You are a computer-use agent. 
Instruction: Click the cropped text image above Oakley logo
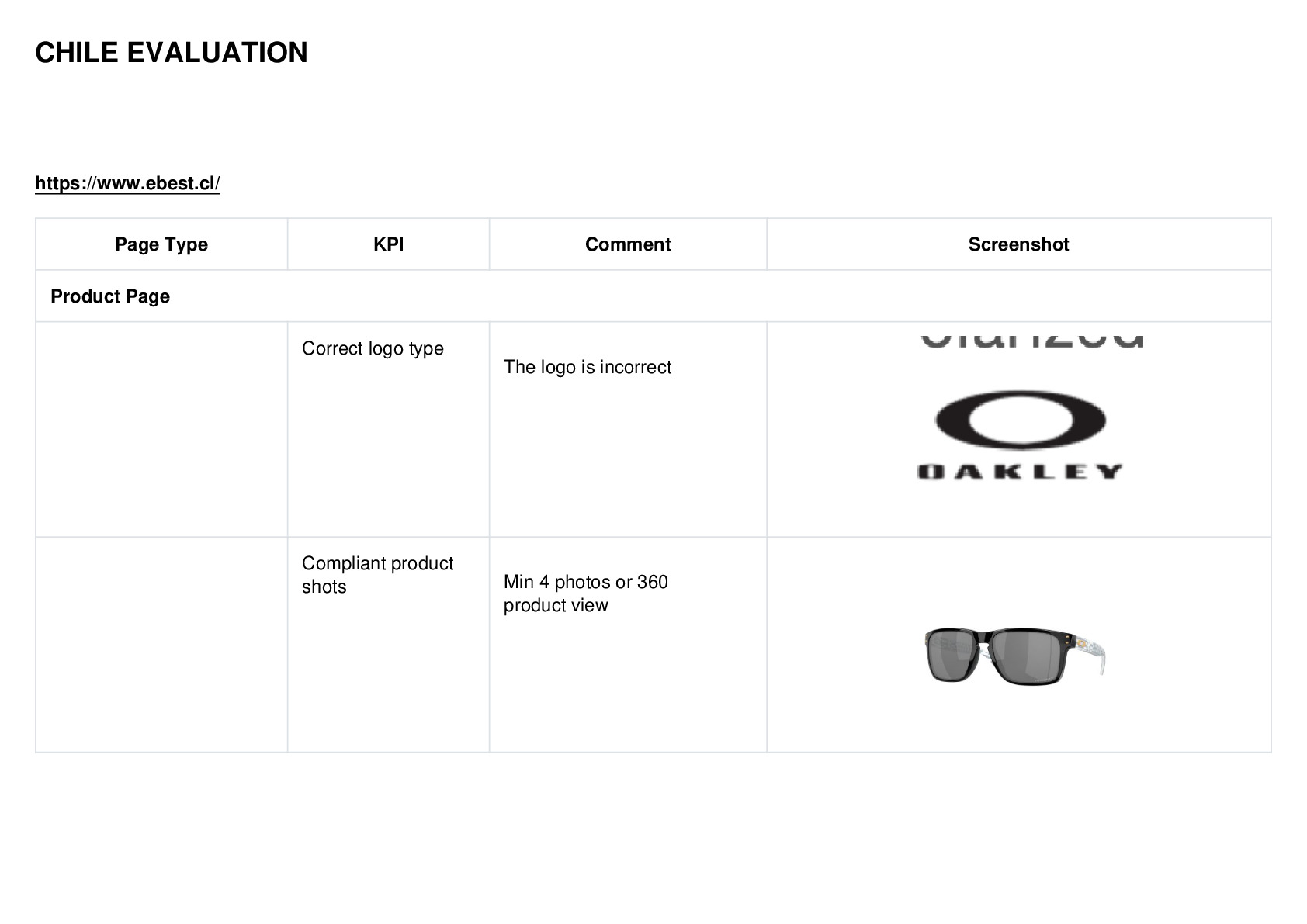click(x=1032, y=341)
